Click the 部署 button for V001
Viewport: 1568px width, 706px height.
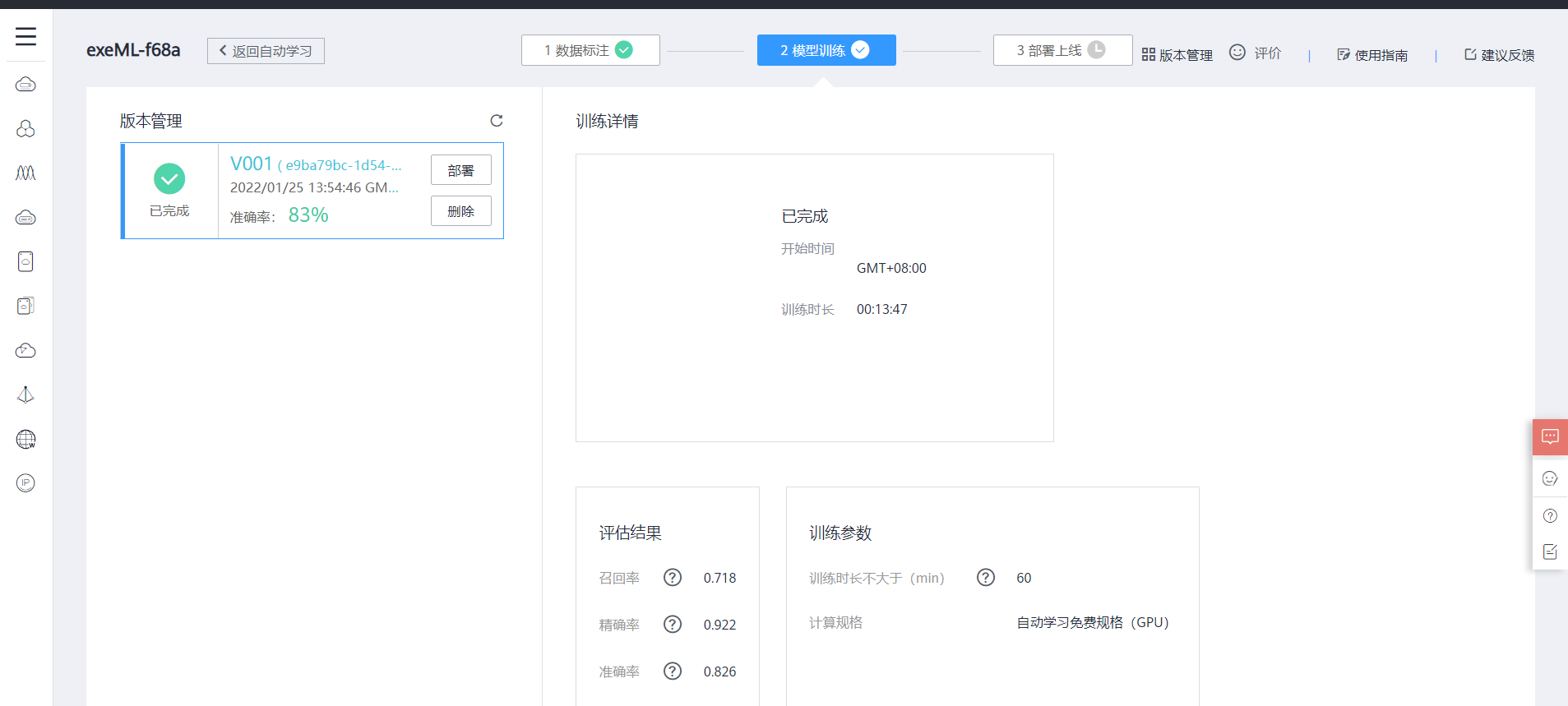461,170
